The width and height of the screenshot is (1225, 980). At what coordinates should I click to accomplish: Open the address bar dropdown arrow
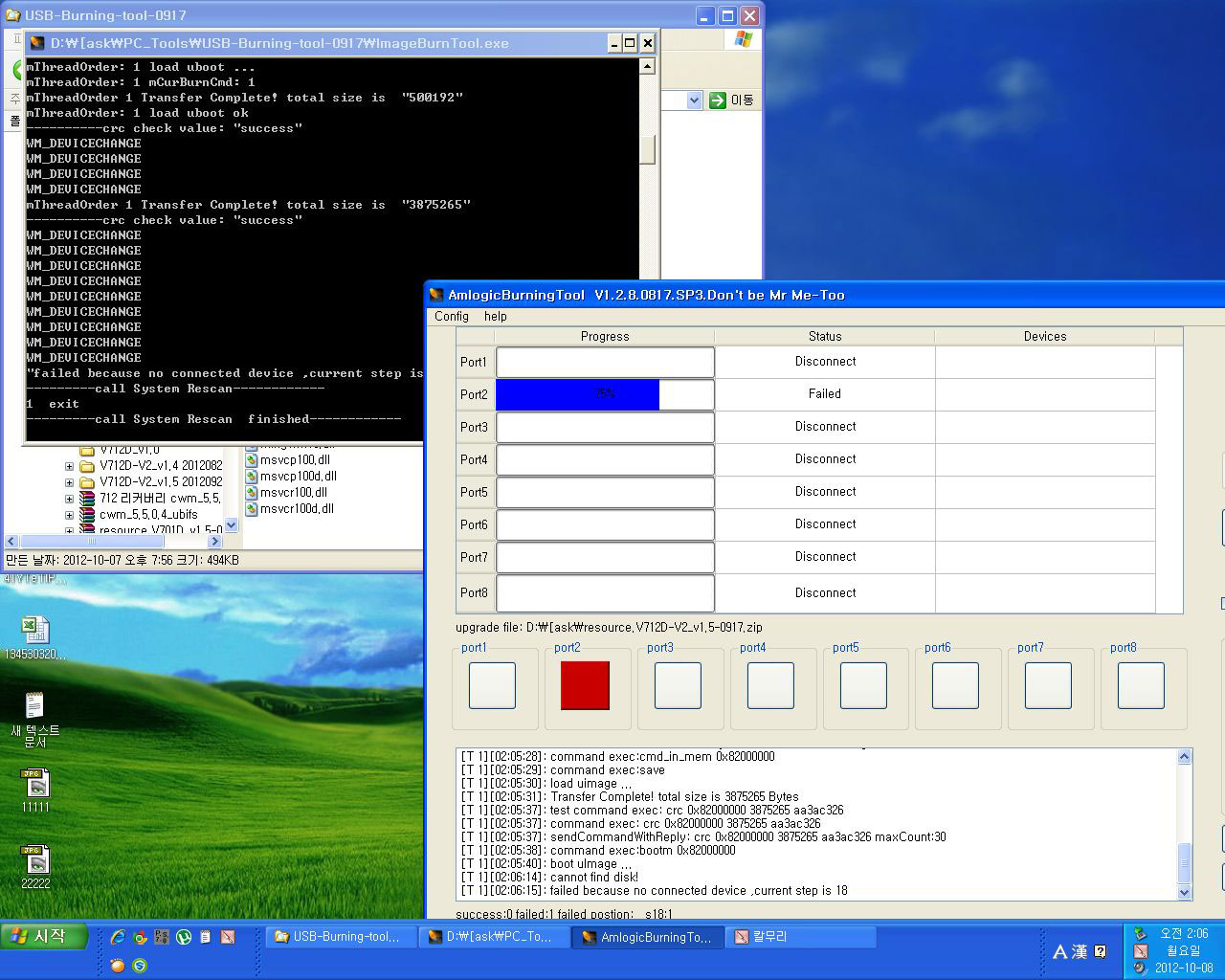pyautogui.click(x=695, y=100)
